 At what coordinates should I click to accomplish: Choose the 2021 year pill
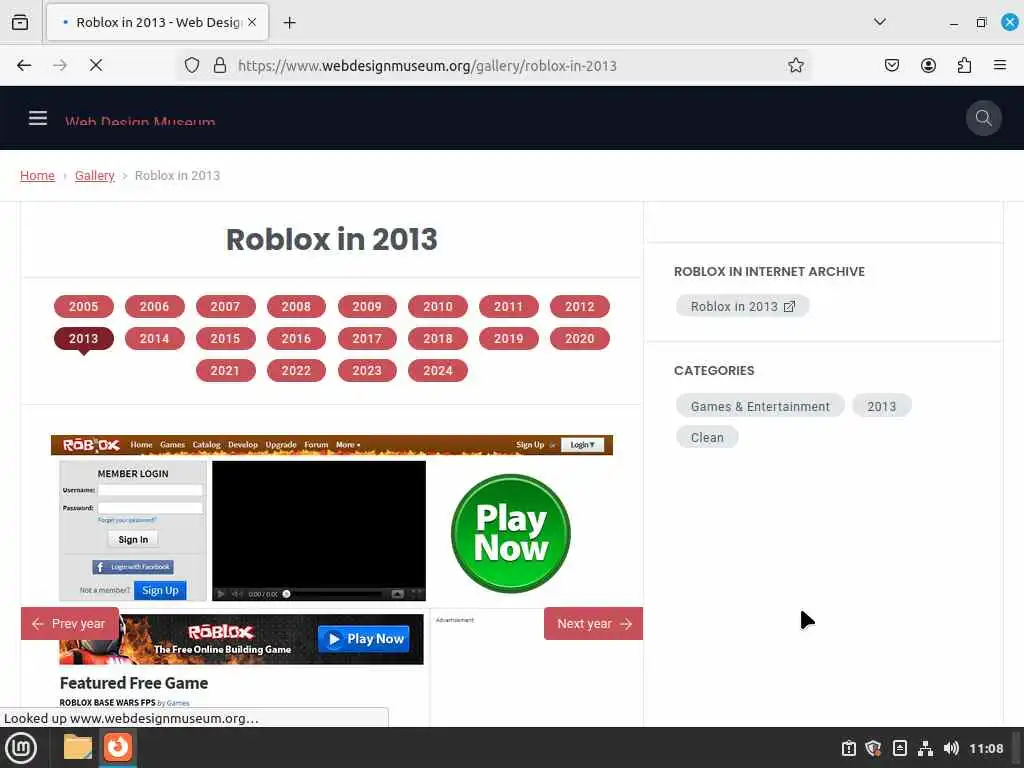click(x=225, y=370)
